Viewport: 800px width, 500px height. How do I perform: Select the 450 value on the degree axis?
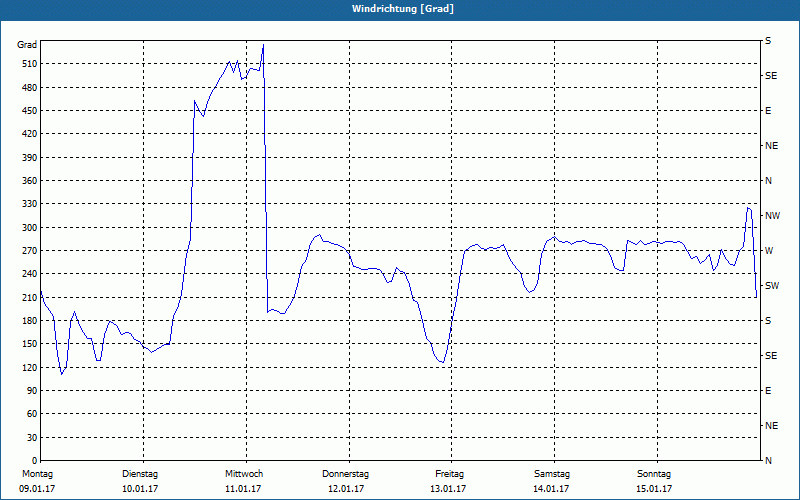[x=30, y=111]
